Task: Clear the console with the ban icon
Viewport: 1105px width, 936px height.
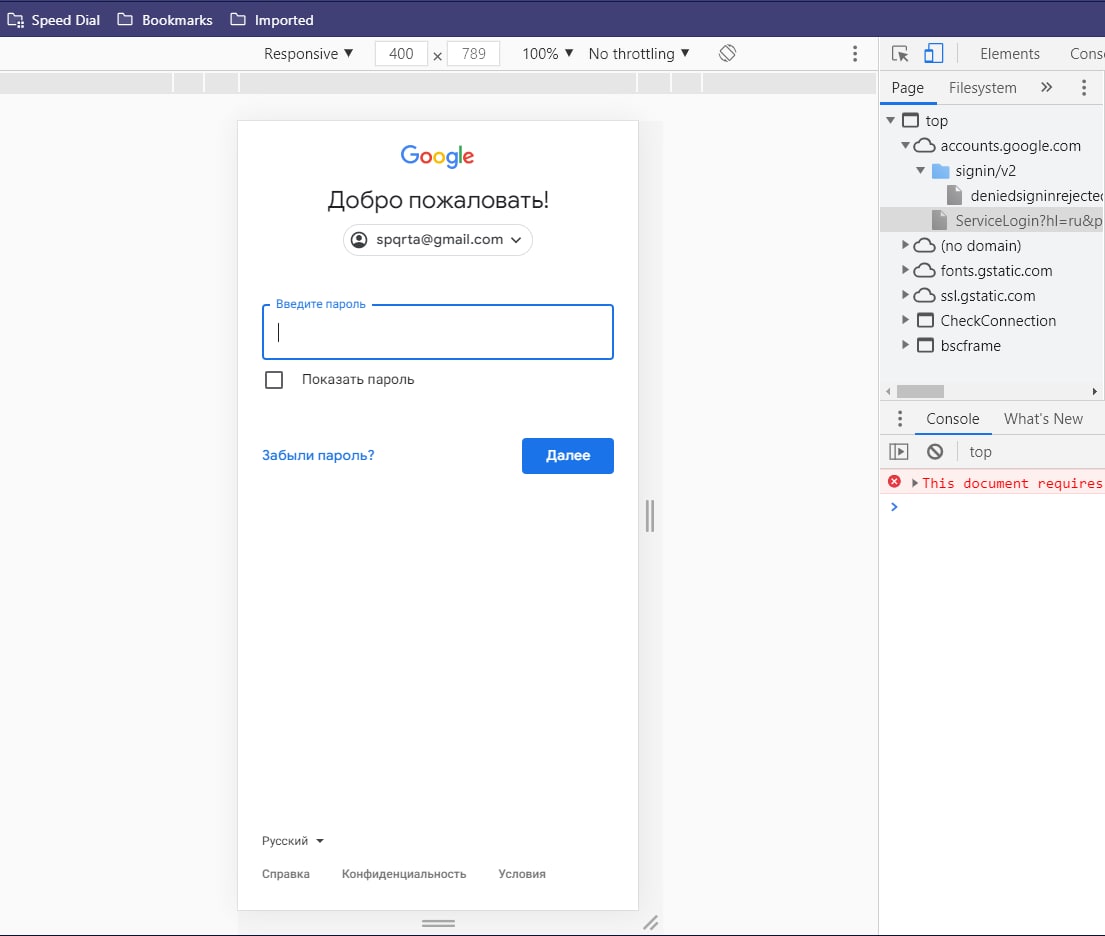Action: pyautogui.click(x=934, y=452)
